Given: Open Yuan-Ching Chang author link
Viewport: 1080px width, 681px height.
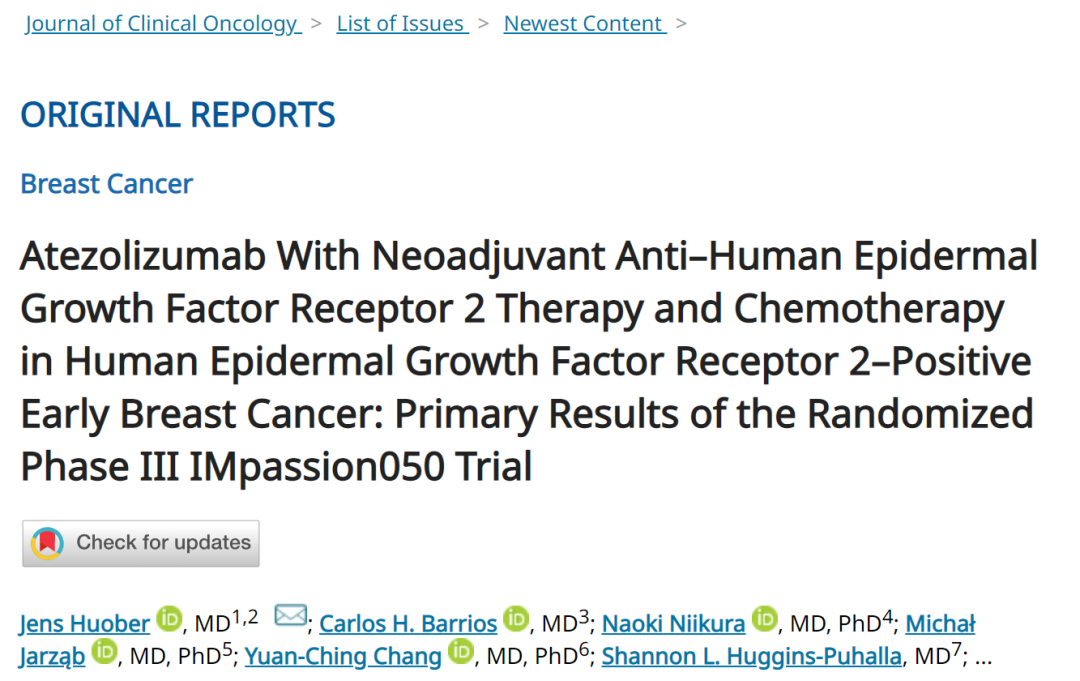Looking at the screenshot, I should tap(342, 657).
